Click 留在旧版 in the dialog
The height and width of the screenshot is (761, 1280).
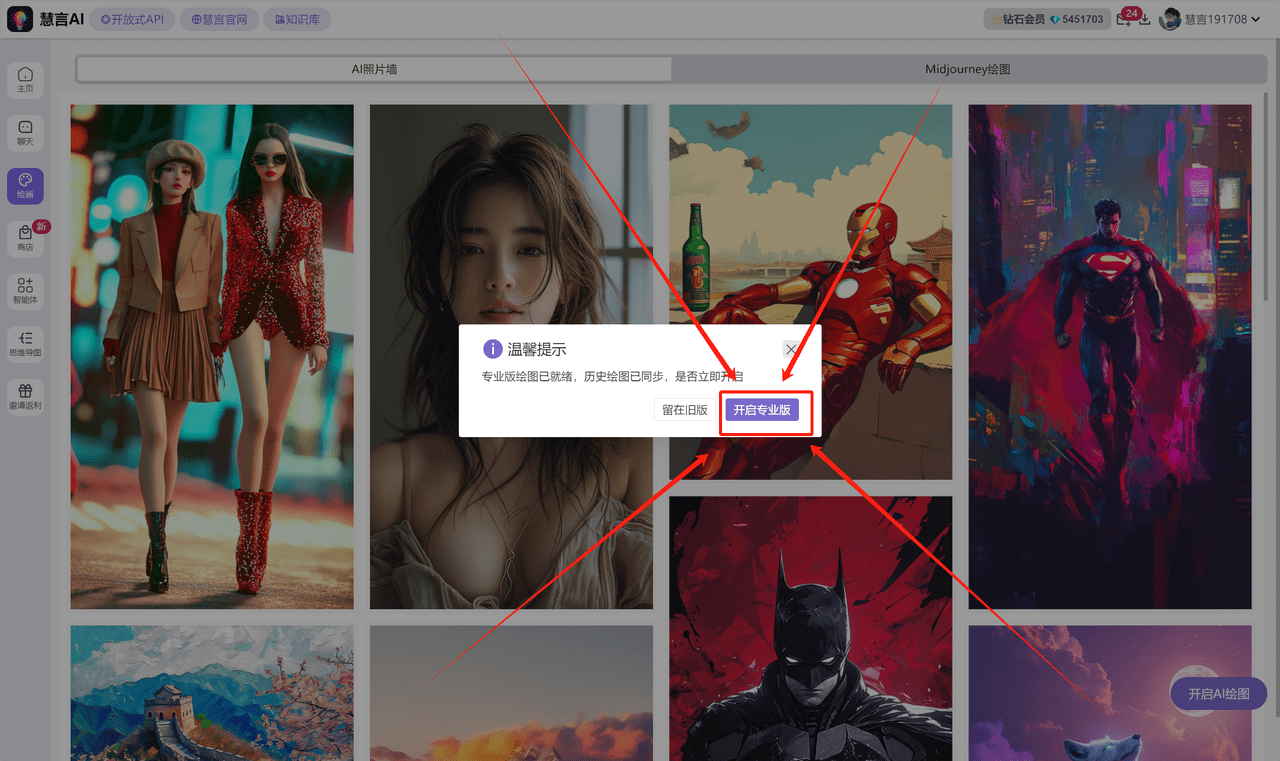pyautogui.click(x=685, y=410)
